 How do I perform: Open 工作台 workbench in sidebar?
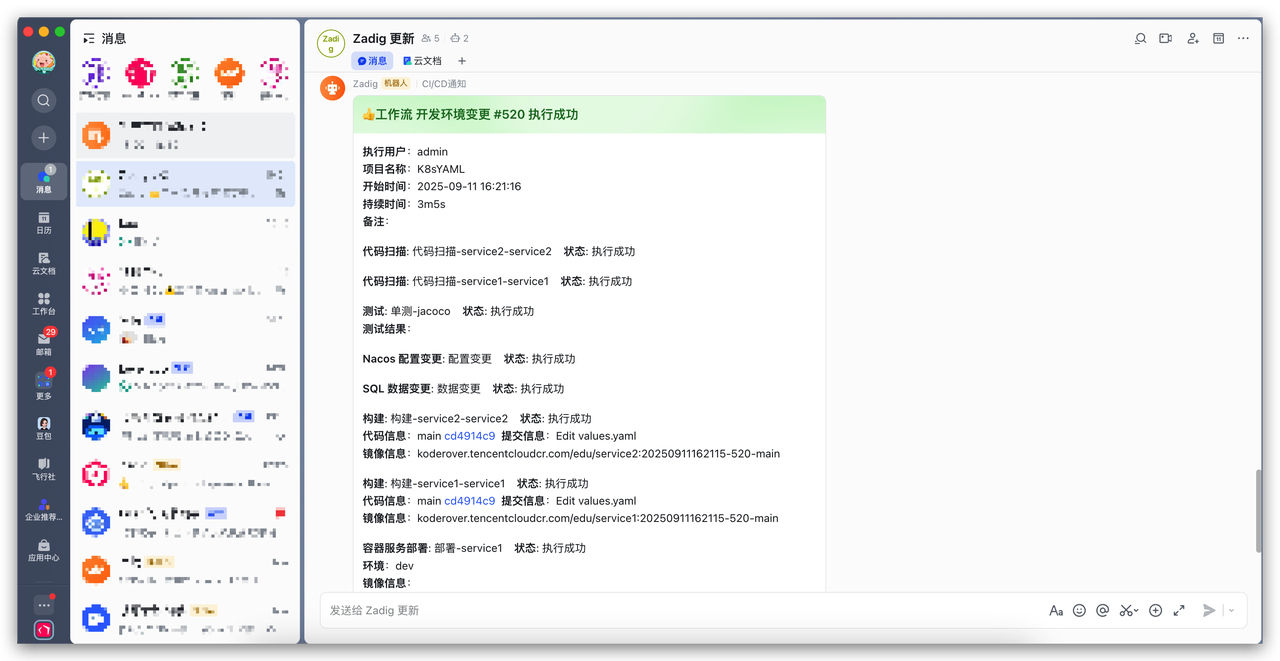coord(43,304)
